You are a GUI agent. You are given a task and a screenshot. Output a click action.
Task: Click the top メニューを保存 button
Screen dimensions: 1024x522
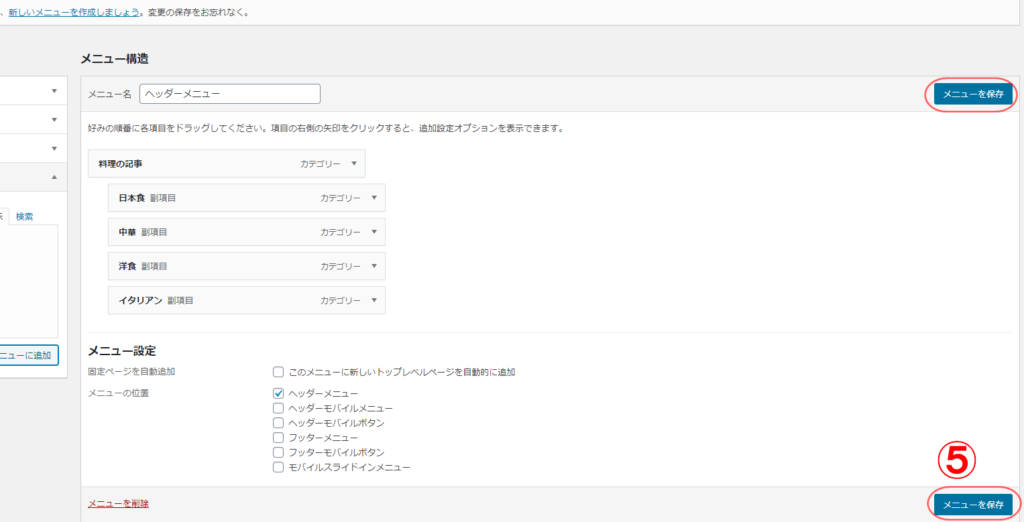coord(973,94)
